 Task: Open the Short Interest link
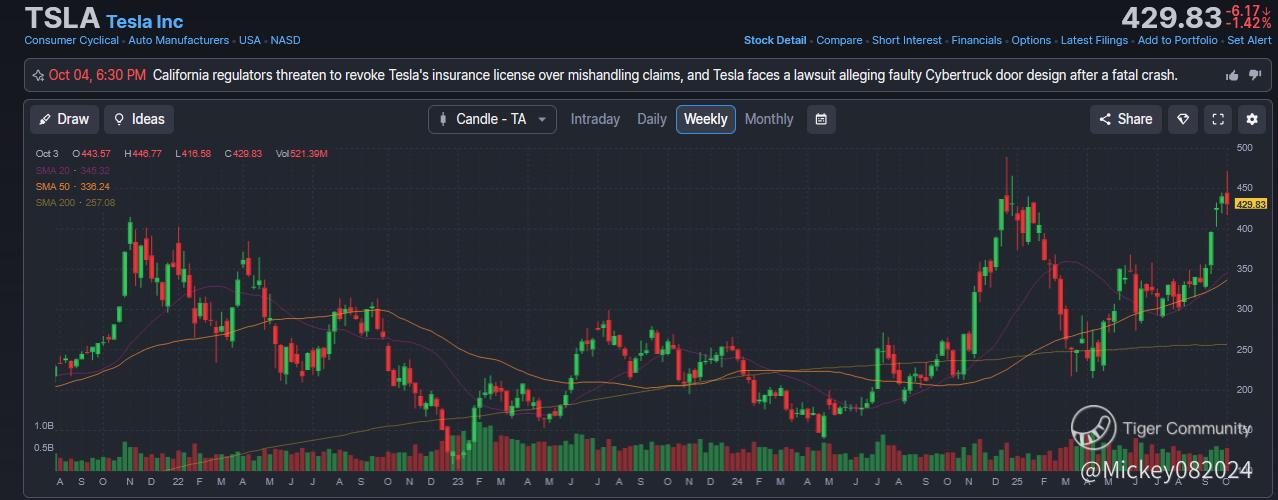tap(907, 40)
